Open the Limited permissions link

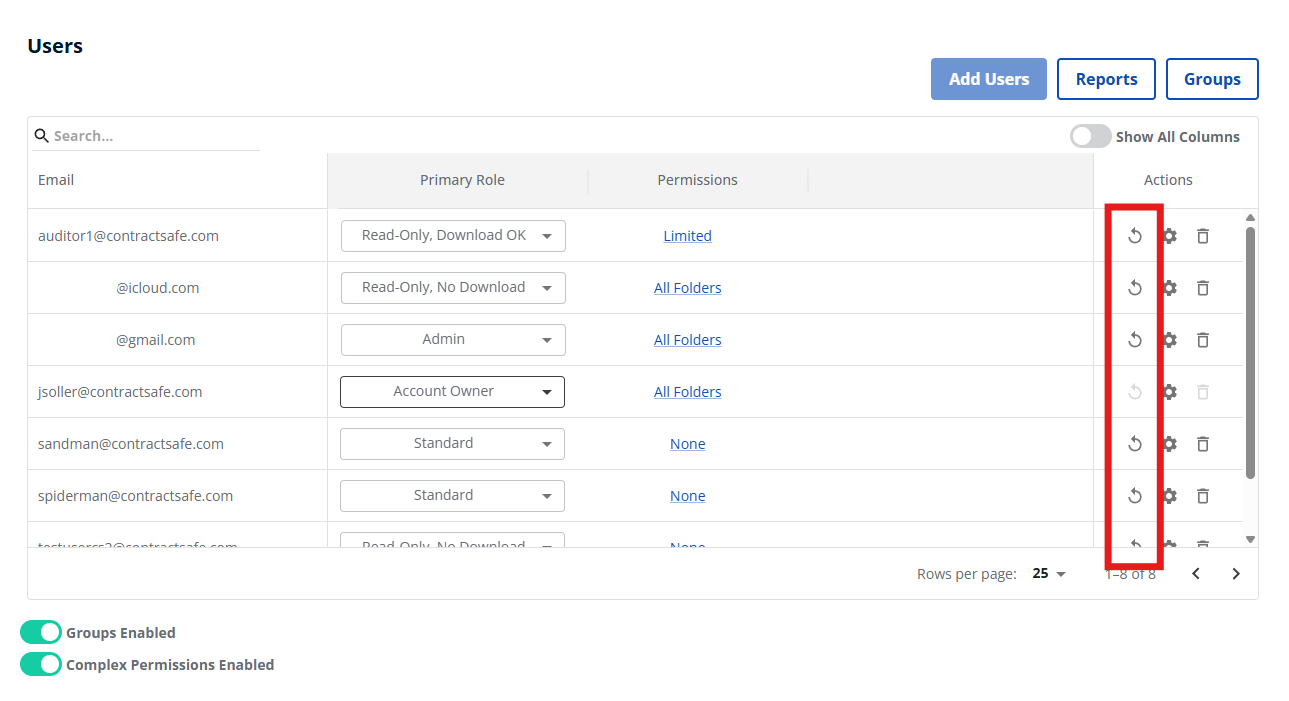click(x=687, y=236)
